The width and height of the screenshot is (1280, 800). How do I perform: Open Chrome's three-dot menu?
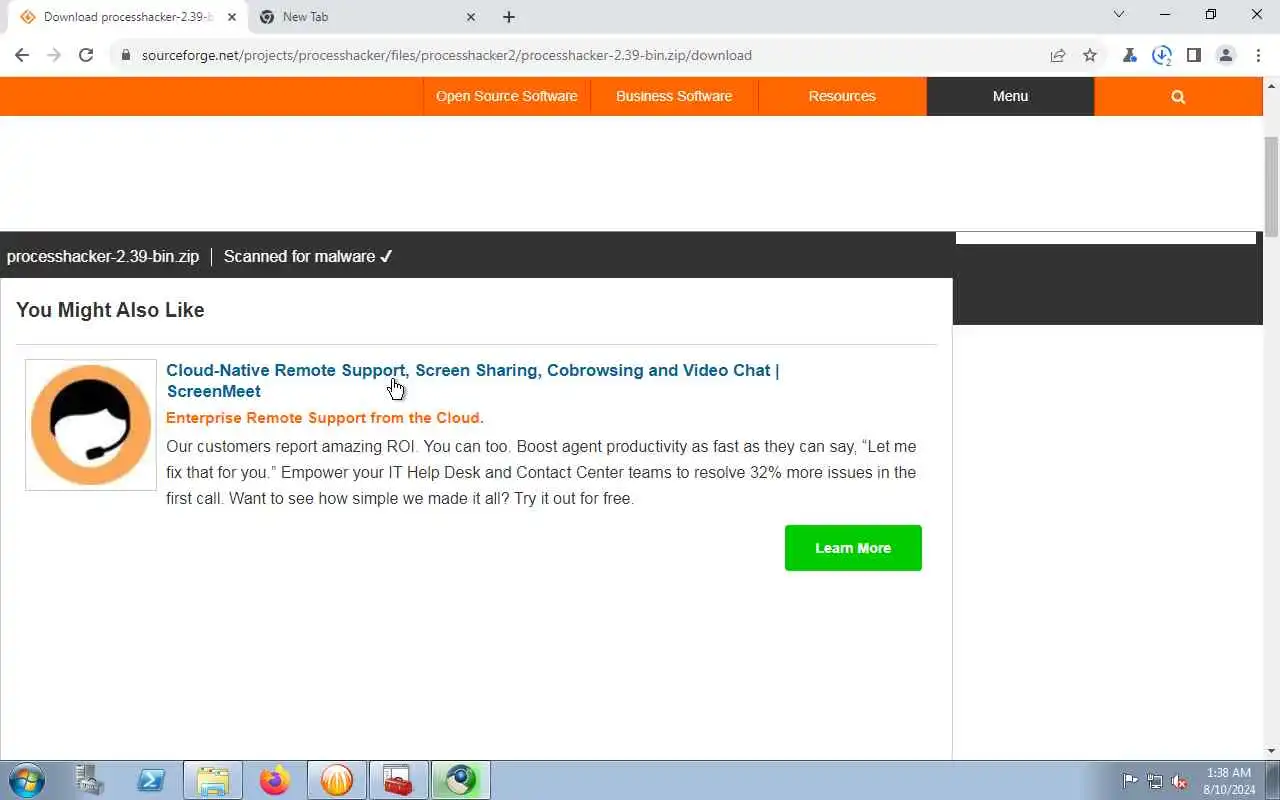[1258, 55]
